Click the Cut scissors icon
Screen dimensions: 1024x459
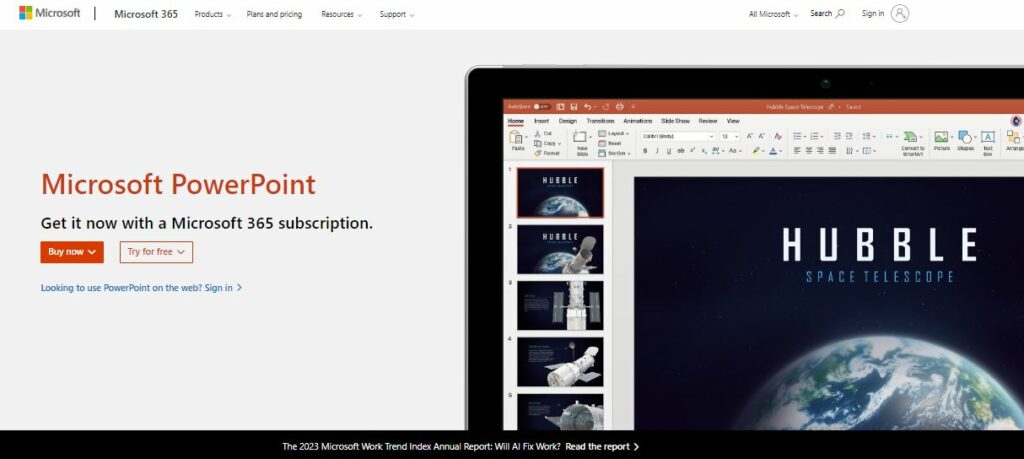click(537, 133)
